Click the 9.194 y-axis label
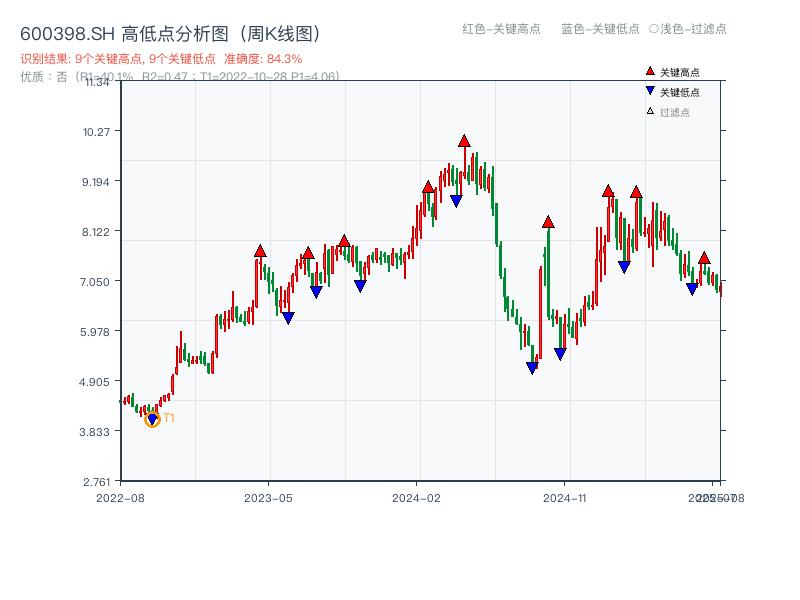The image size is (800, 600). click(96, 182)
